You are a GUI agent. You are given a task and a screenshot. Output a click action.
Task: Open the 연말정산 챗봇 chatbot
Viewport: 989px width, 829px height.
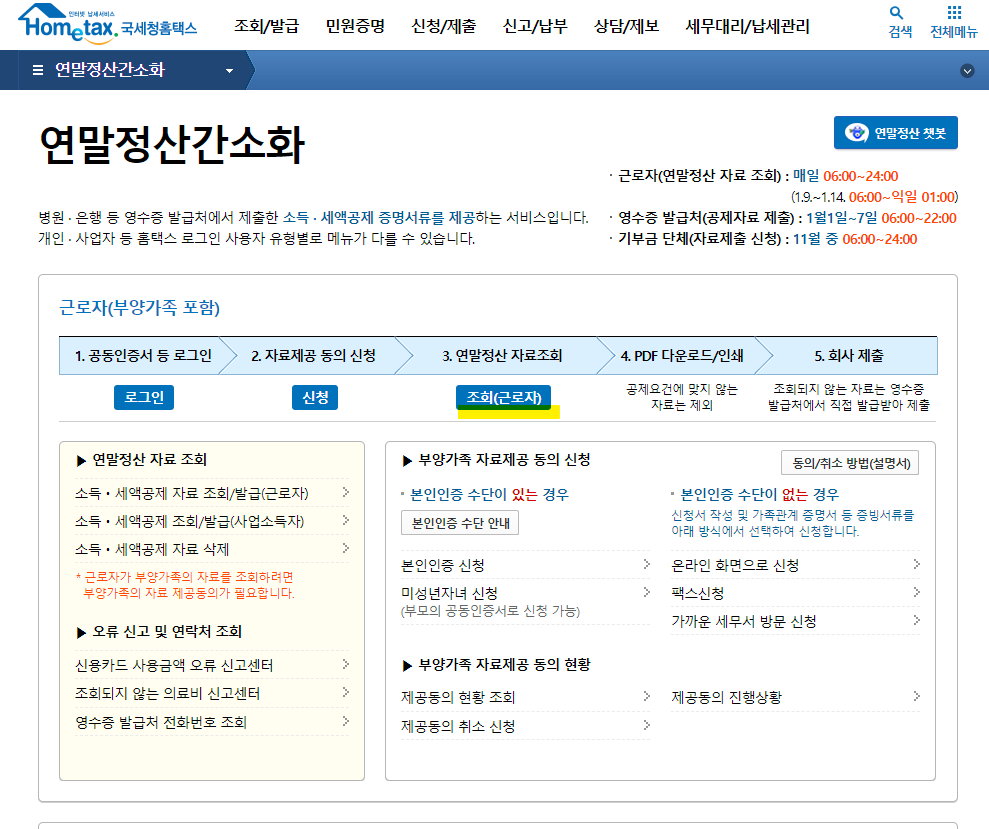pos(897,132)
